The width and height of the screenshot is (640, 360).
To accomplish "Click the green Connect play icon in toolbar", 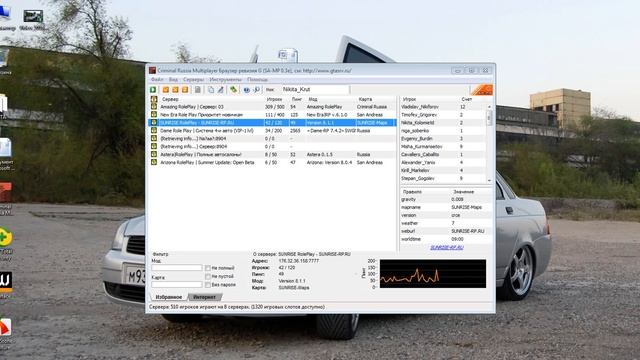I will coord(153,90).
